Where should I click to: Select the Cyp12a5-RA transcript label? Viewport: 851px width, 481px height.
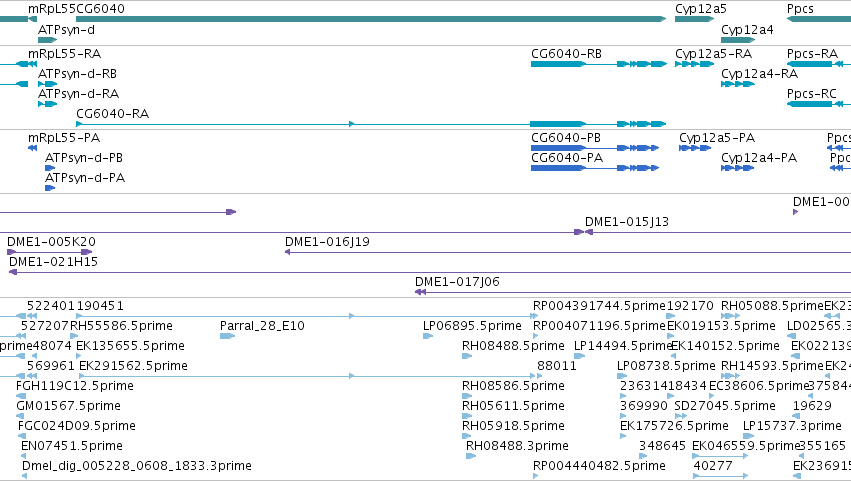(714, 54)
